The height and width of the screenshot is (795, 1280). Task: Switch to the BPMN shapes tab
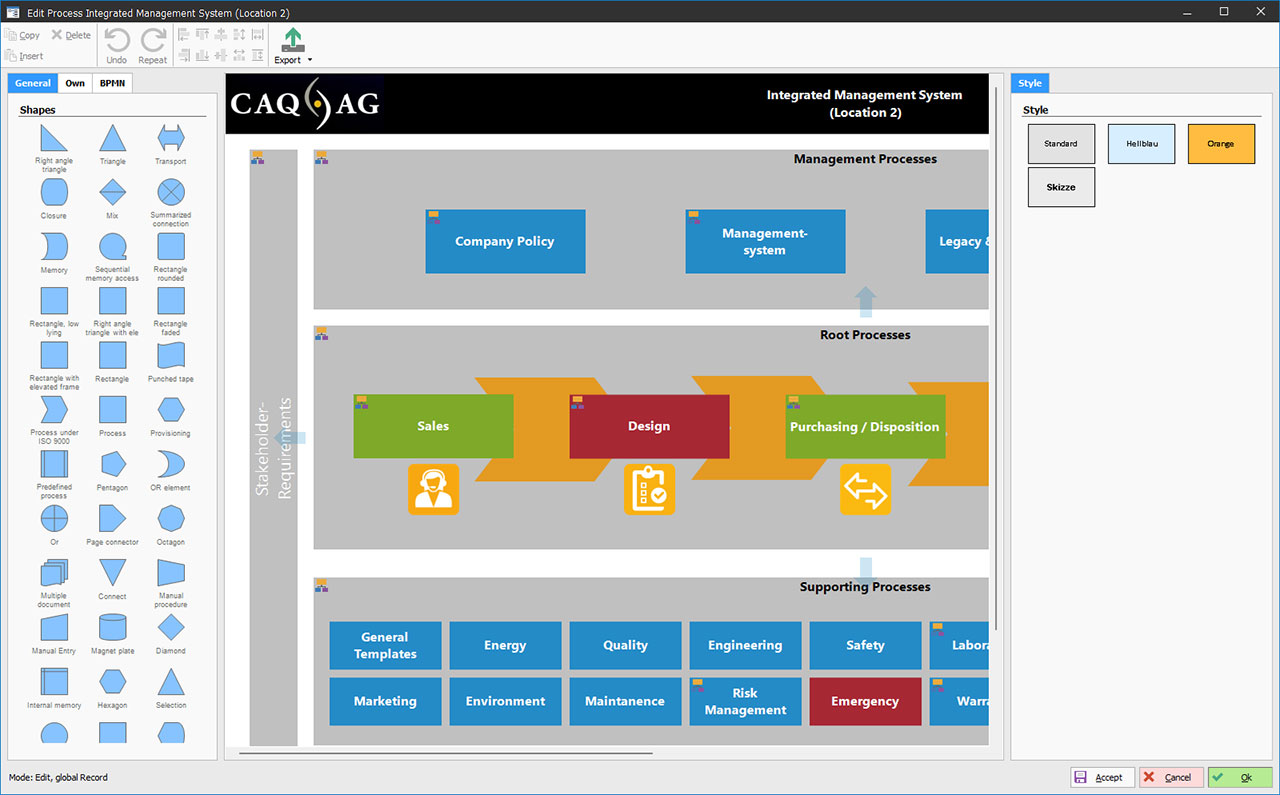click(x=112, y=83)
